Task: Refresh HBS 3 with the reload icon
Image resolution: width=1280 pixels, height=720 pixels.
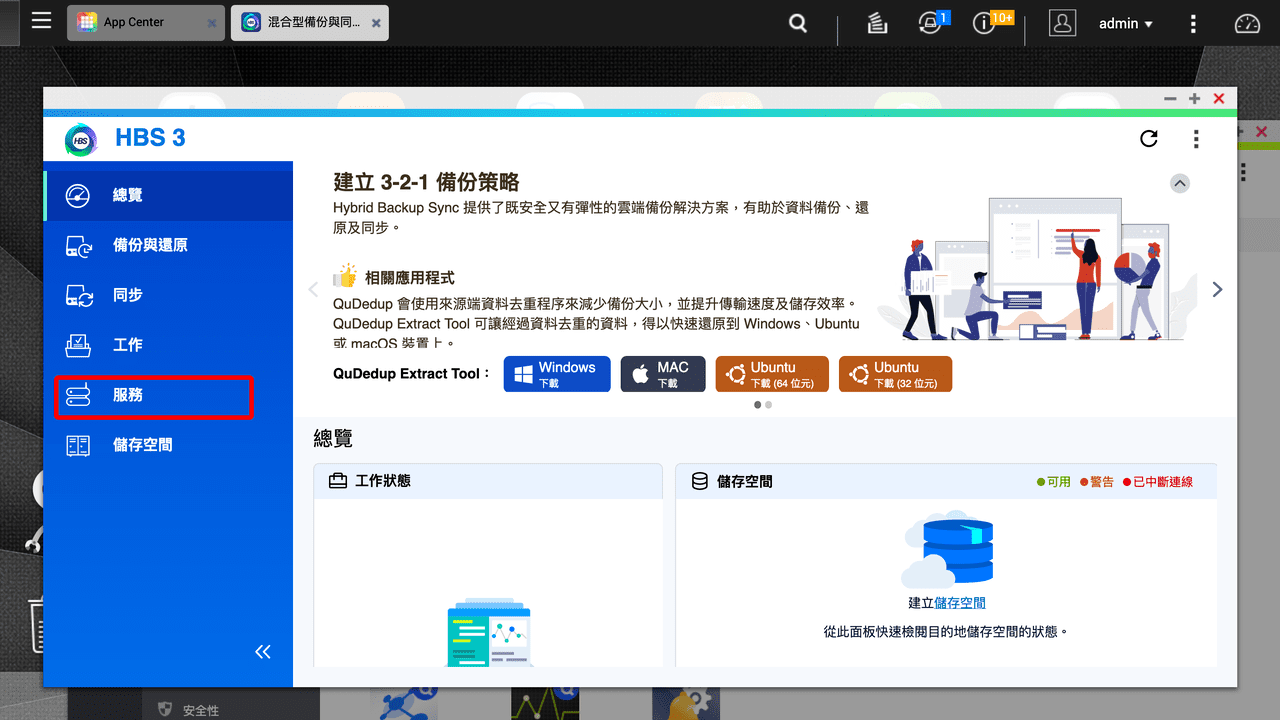Action: click(x=1148, y=139)
